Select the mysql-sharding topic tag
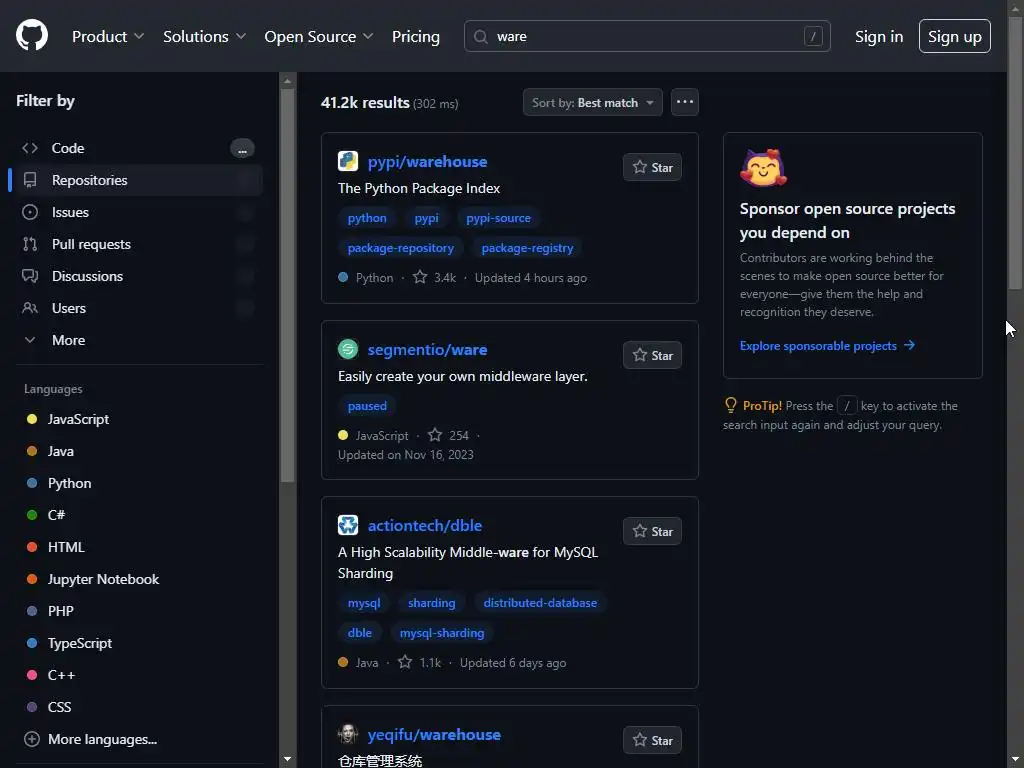Viewport: 1024px width, 768px height. (442, 633)
